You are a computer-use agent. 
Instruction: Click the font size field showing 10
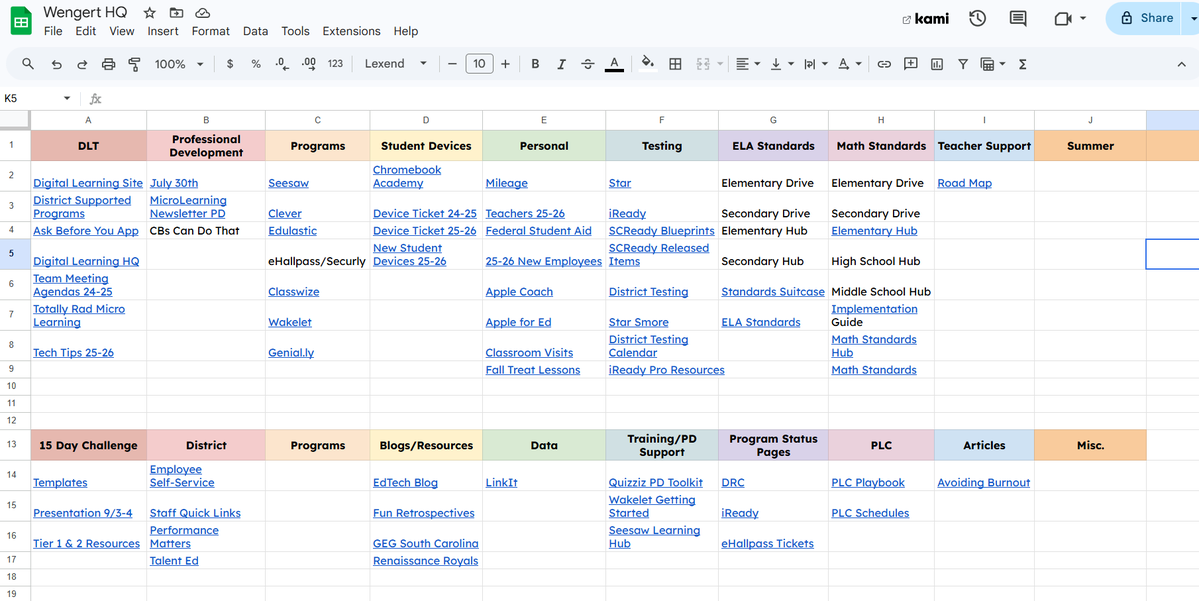[x=479, y=64]
